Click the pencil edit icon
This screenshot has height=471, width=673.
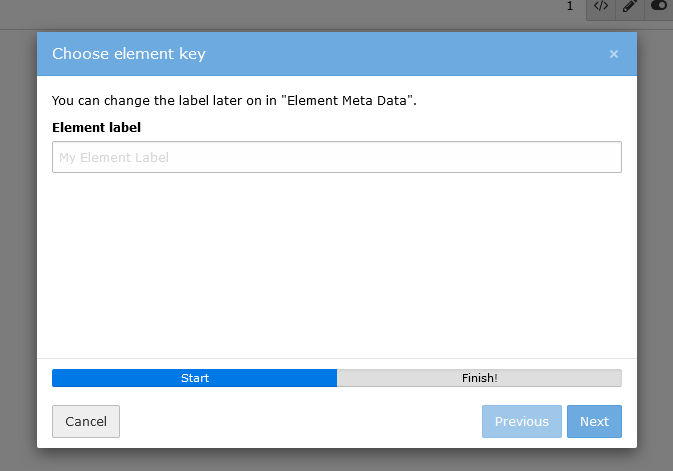click(x=629, y=6)
